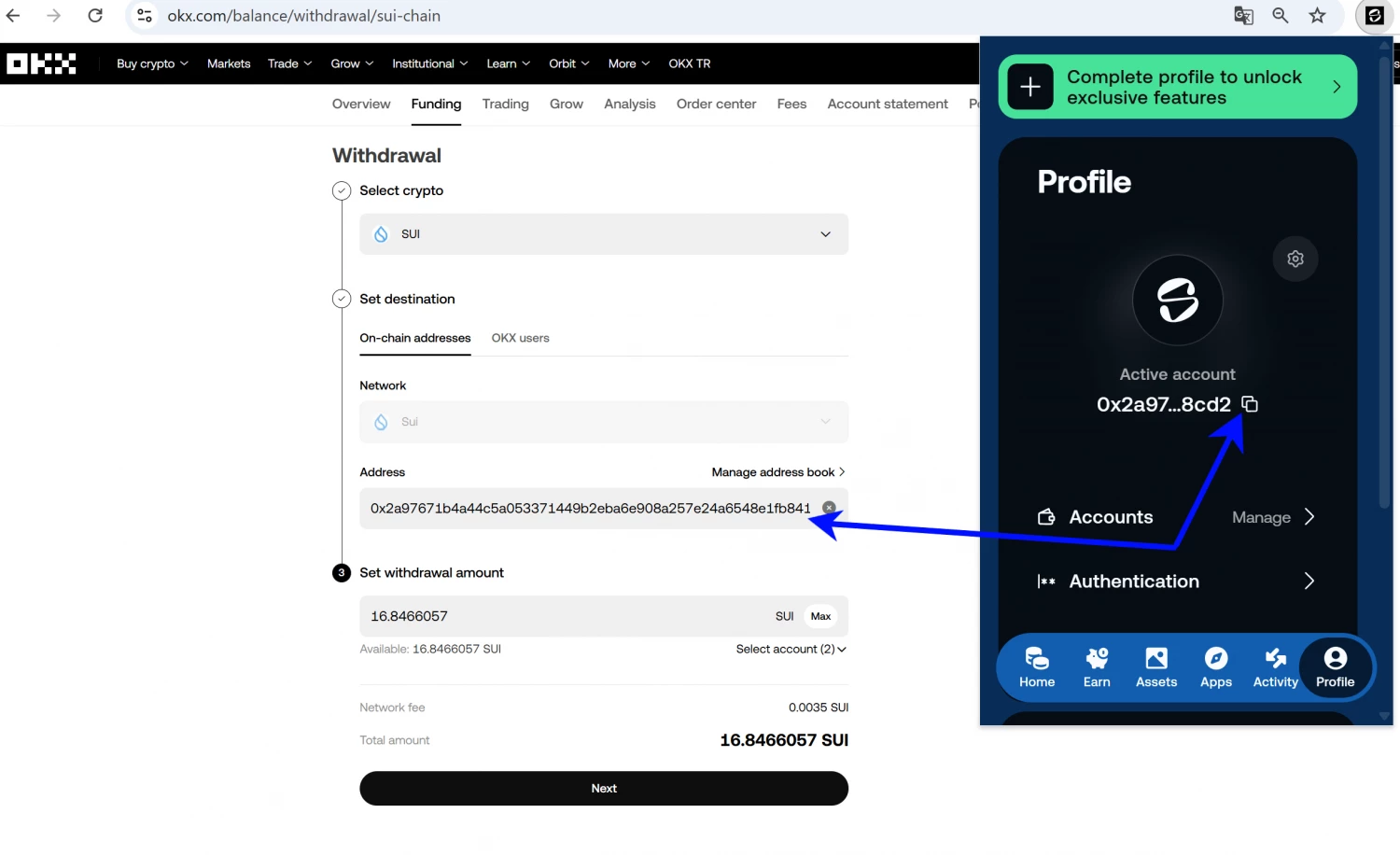Open the Markets page
This screenshot has height=855, width=1400.
[x=229, y=63]
